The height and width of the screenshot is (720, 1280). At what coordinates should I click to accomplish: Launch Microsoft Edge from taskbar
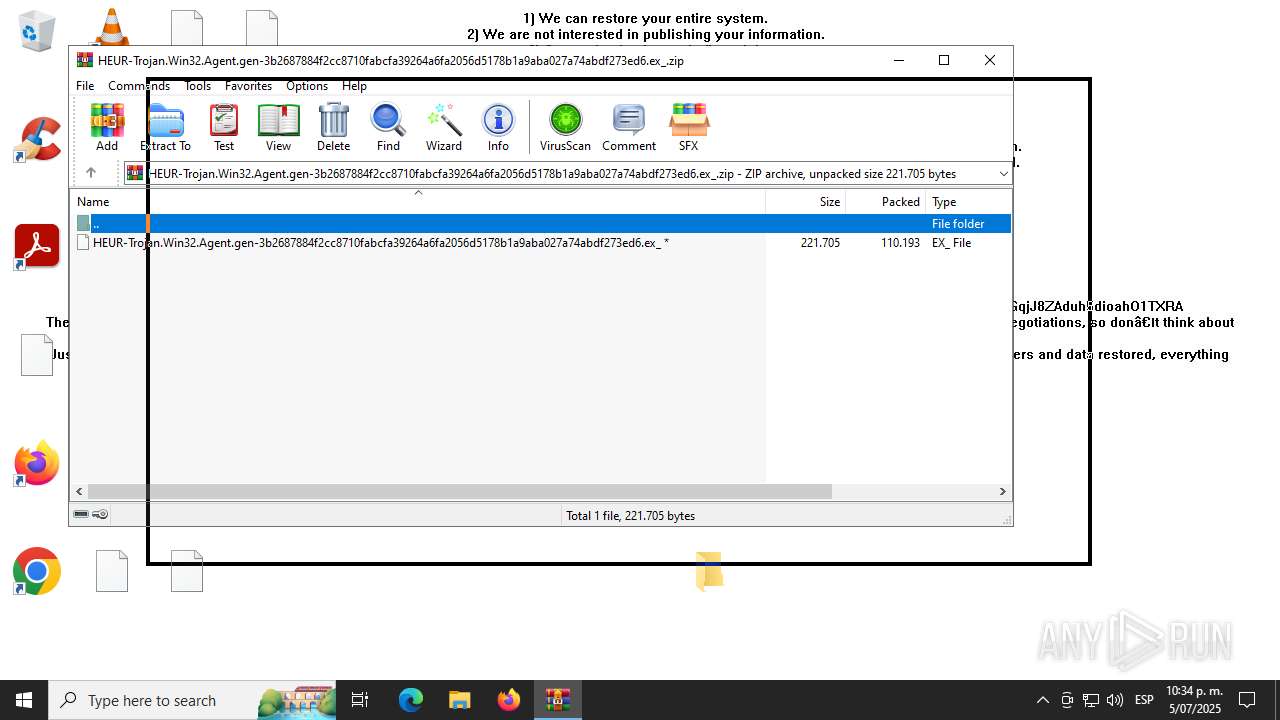(x=411, y=700)
